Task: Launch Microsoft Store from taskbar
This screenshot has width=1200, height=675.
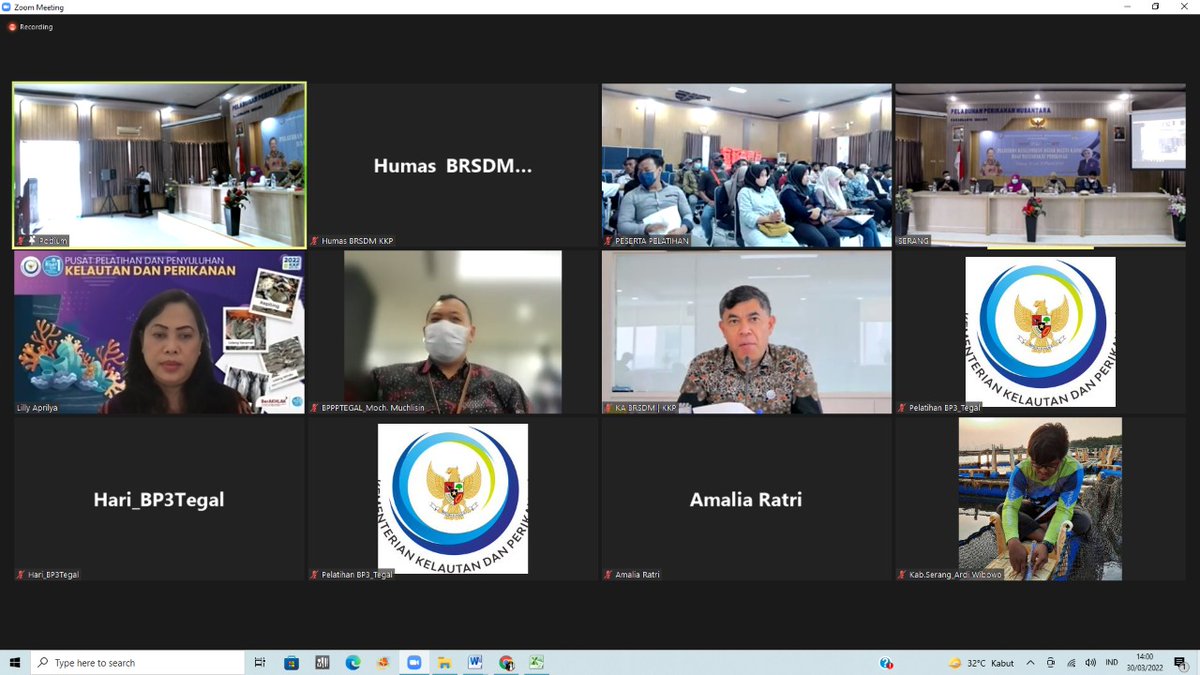Action: (292, 663)
